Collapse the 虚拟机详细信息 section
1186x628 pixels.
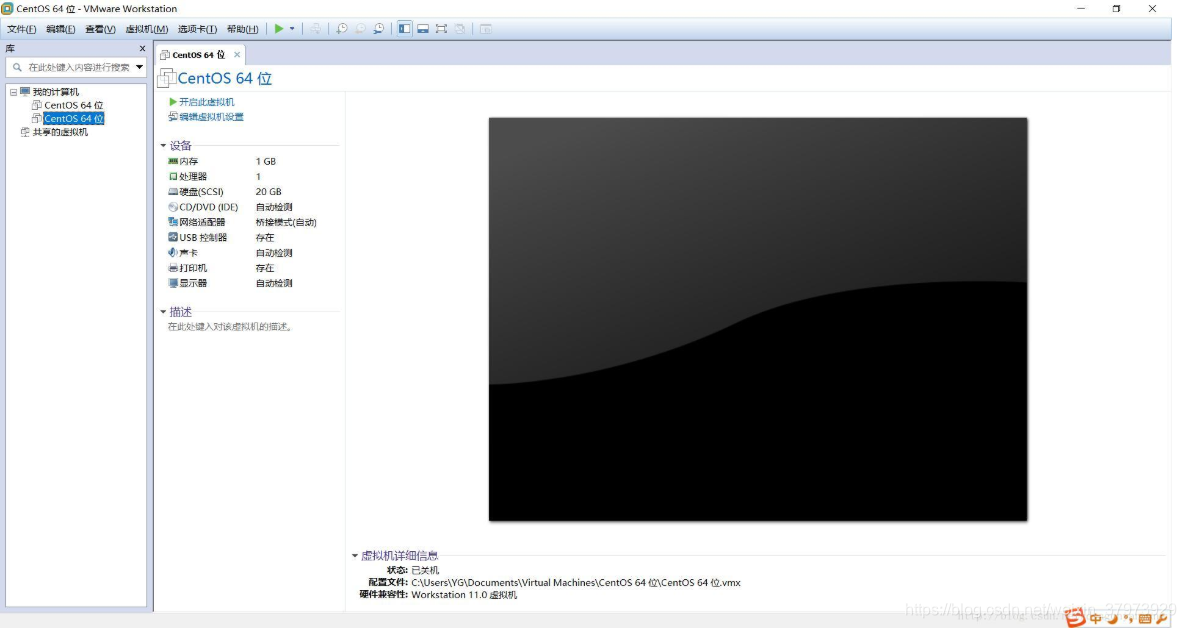[x=354, y=555]
